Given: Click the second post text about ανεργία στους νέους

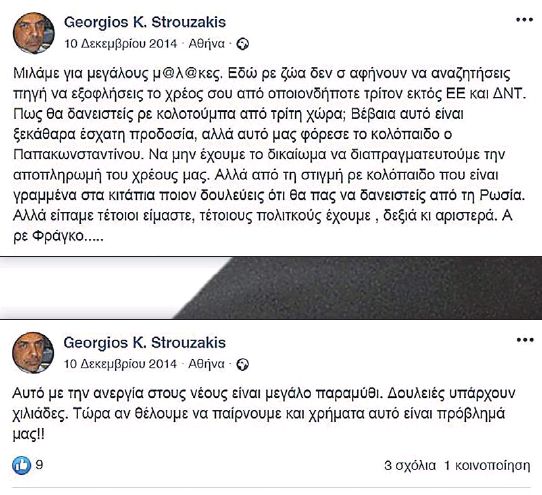Looking at the screenshot, I should [263, 413].
